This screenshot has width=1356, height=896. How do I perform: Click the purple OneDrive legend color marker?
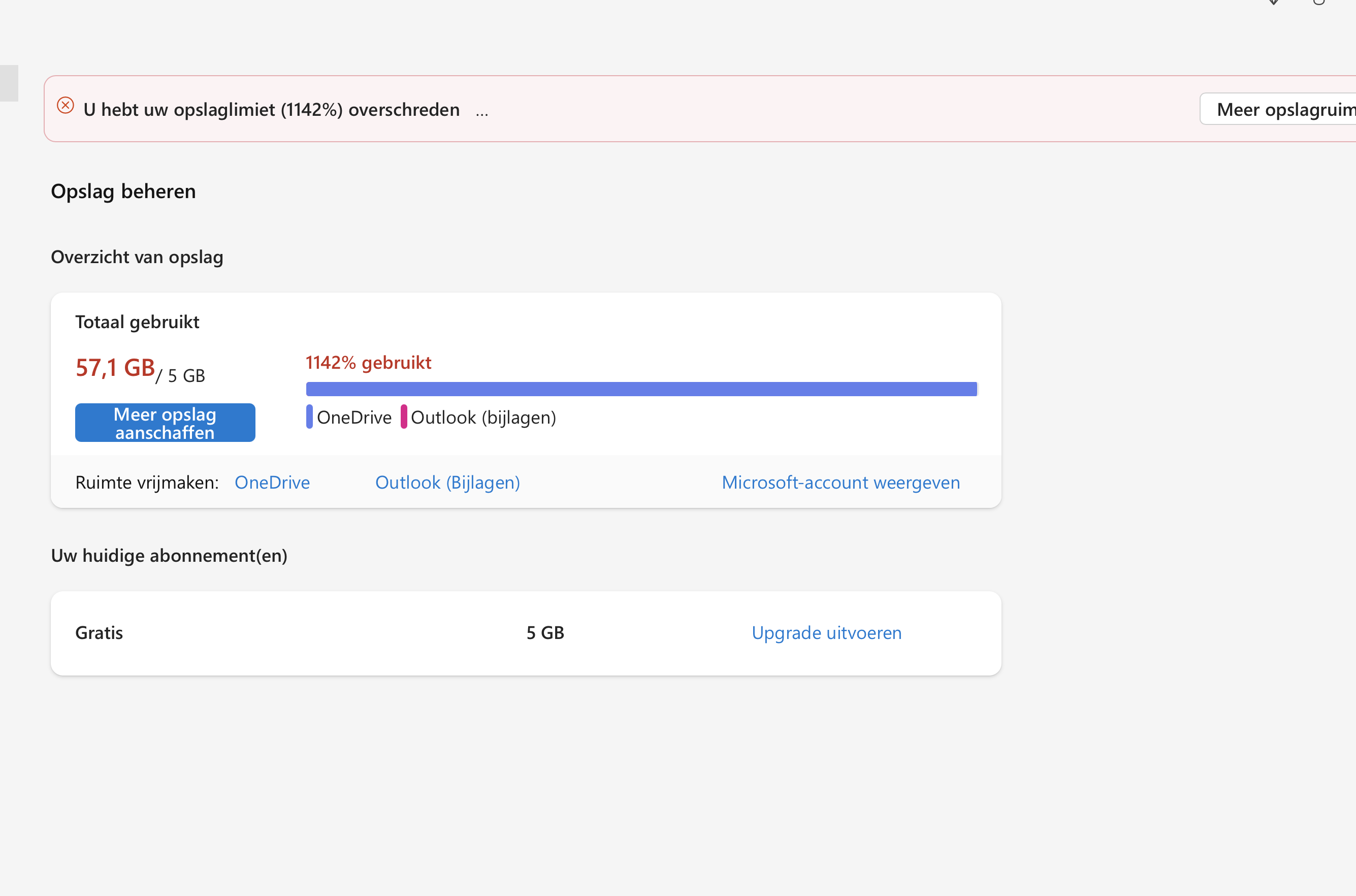(310, 417)
